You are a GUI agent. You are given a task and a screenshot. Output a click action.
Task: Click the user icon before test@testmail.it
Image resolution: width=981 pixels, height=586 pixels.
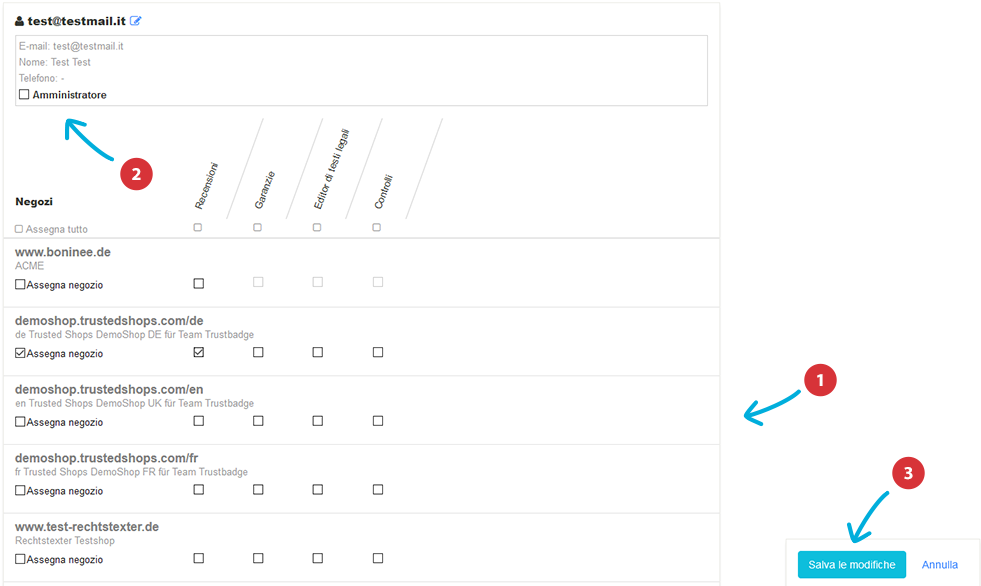[x=19, y=21]
